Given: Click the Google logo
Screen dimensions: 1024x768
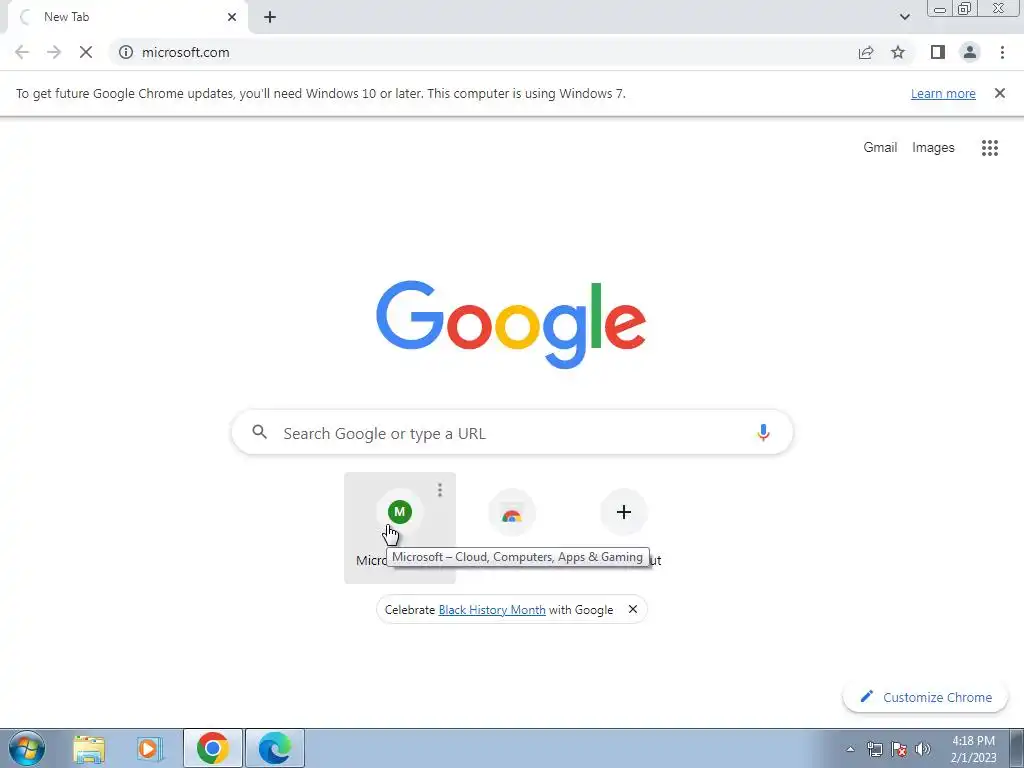Looking at the screenshot, I should [x=511, y=325].
